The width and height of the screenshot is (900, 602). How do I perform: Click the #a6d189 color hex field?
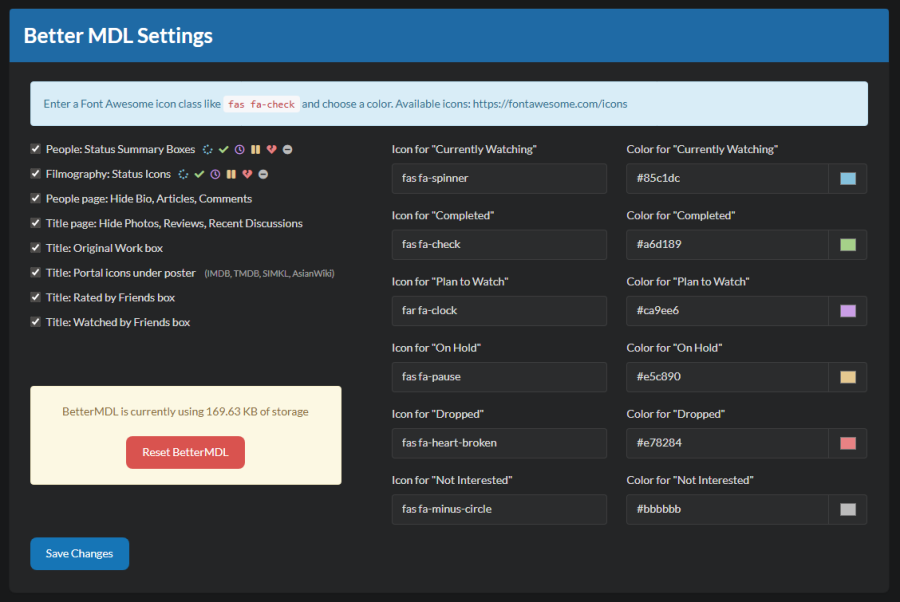coord(727,244)
